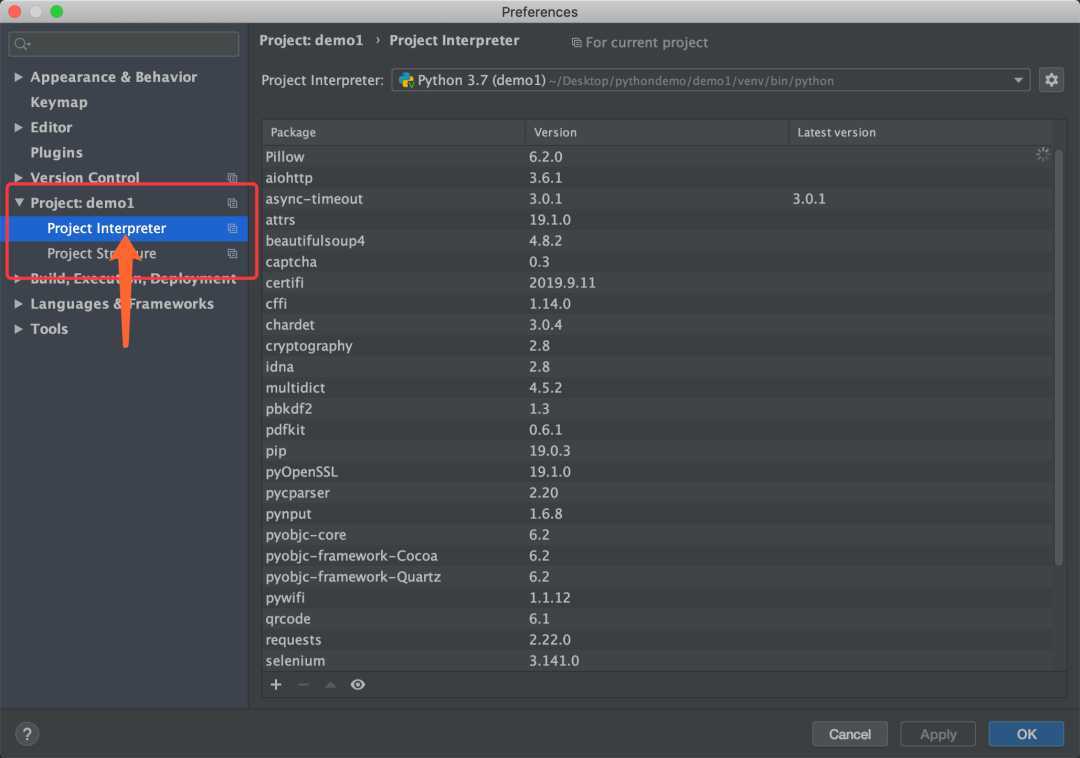Click in the settings search field

pos(124,44)
